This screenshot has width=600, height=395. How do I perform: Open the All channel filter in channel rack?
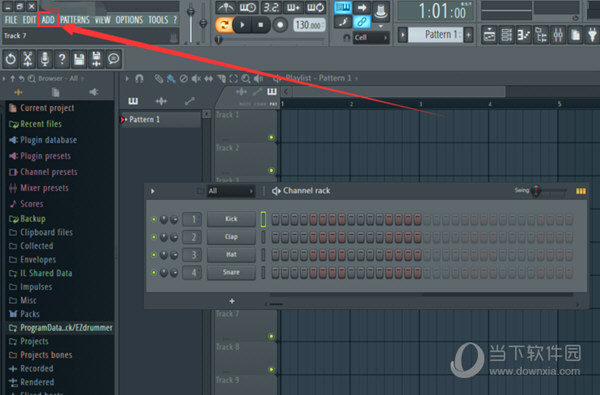point(231,191)
